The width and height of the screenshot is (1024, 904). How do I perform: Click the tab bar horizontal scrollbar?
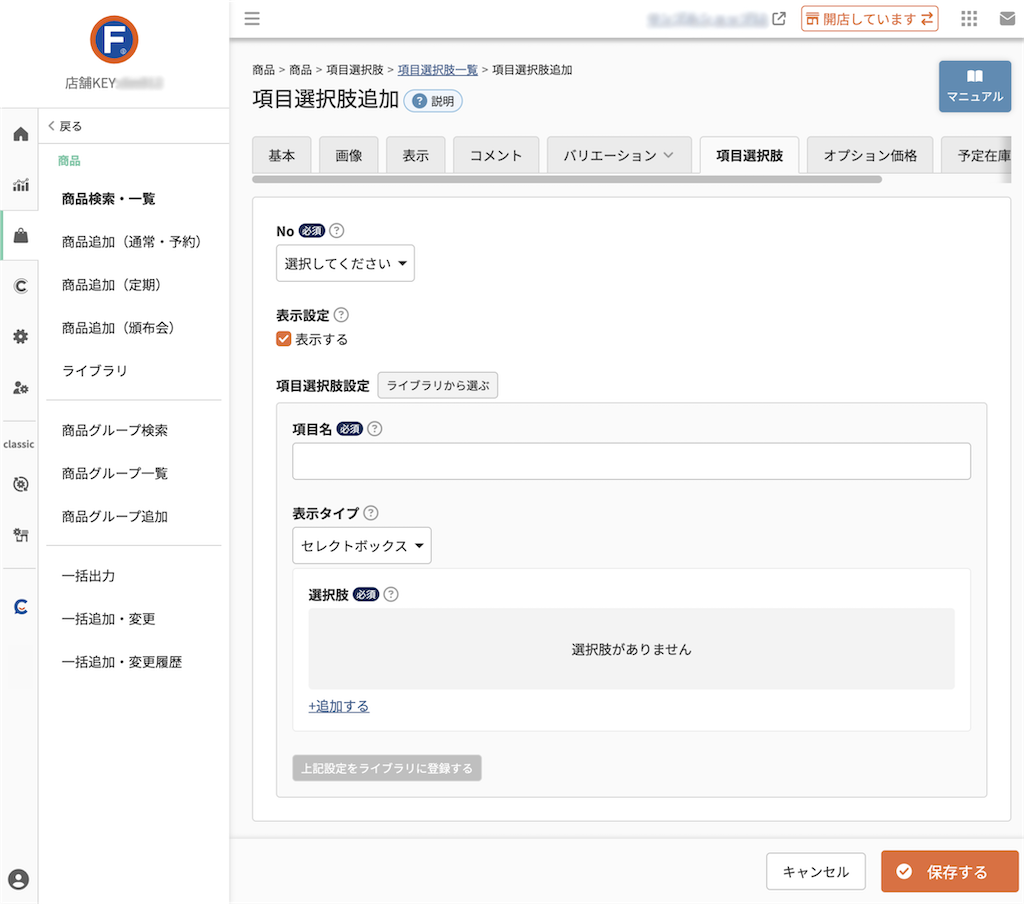coord(567,179)
